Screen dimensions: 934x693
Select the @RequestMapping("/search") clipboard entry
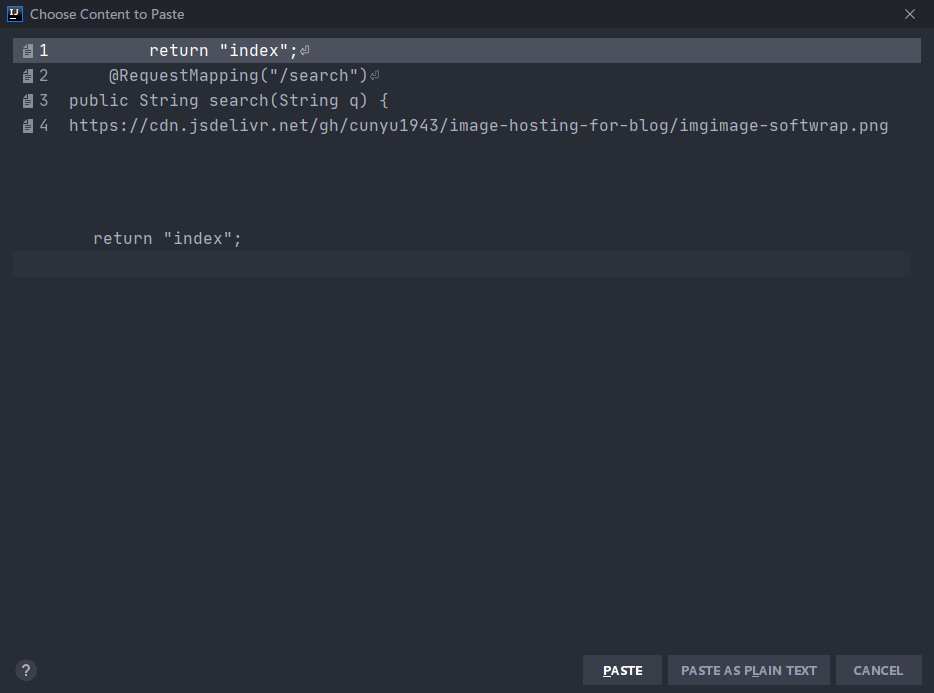click(238, 76)
